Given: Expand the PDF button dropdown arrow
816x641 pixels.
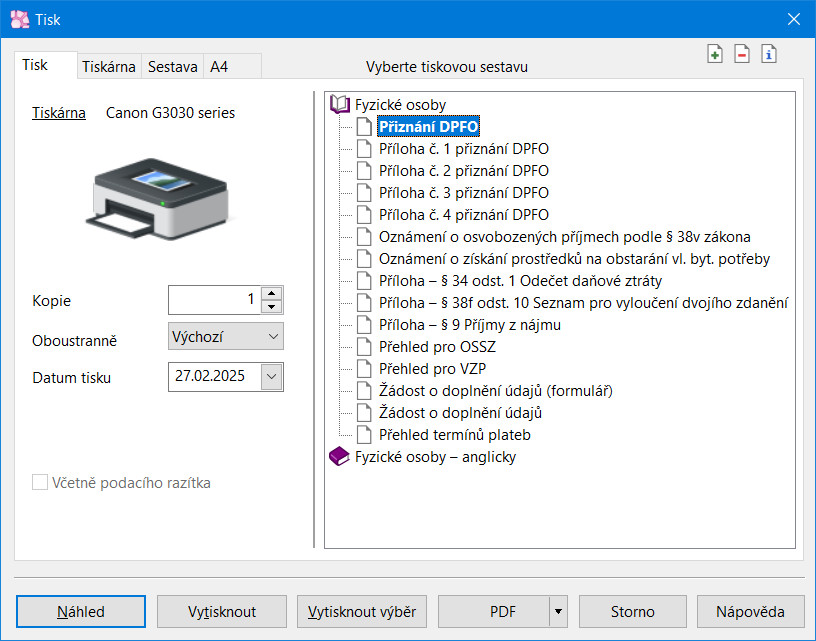Looking at the screenshot, I should pos(558,611).
